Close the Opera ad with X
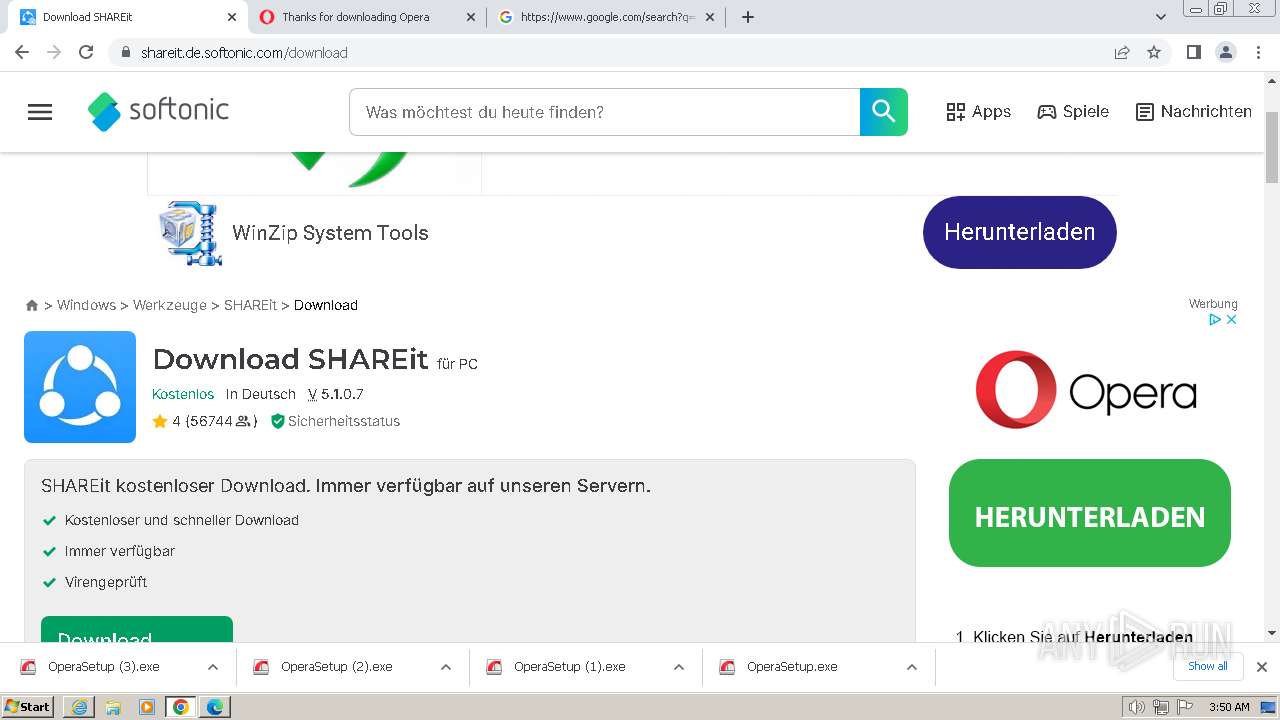The height and width of the screenshot is (720, 1280). 1232,320
